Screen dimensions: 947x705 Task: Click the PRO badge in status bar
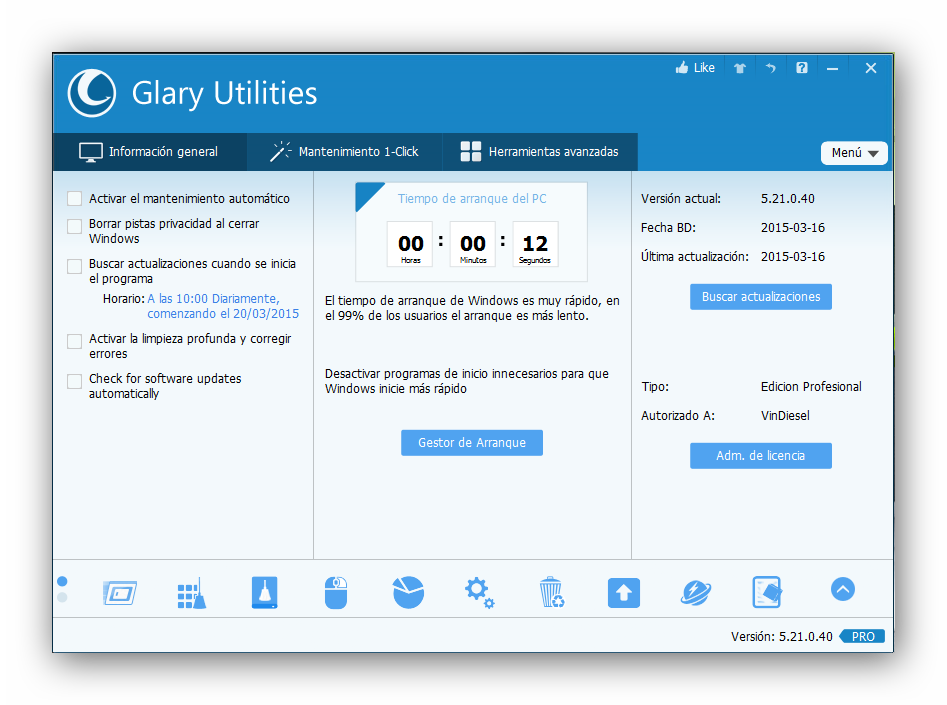pos(862,636)
